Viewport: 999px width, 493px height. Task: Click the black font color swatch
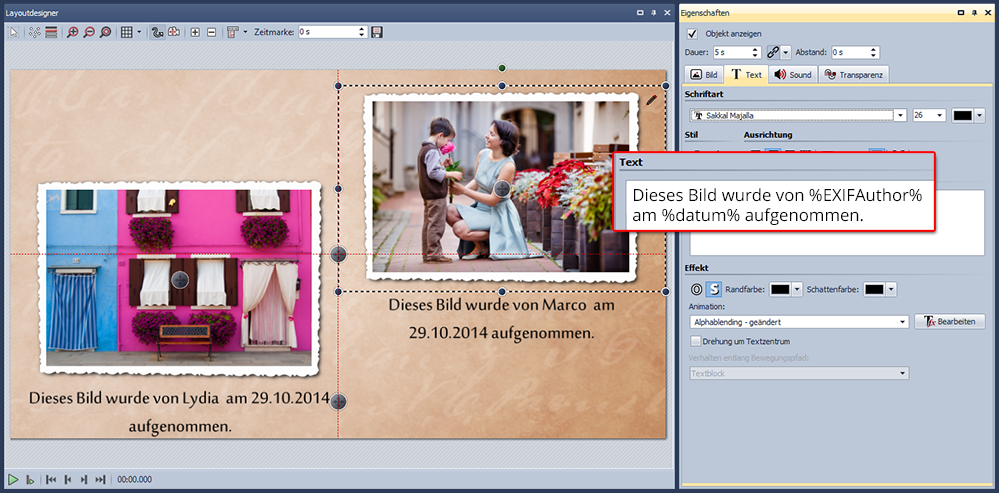pyautogui.click(x=963, y=115)
